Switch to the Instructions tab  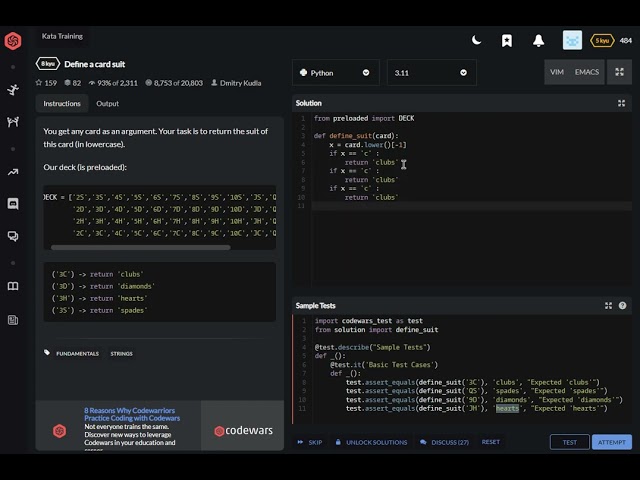(62, 104)
